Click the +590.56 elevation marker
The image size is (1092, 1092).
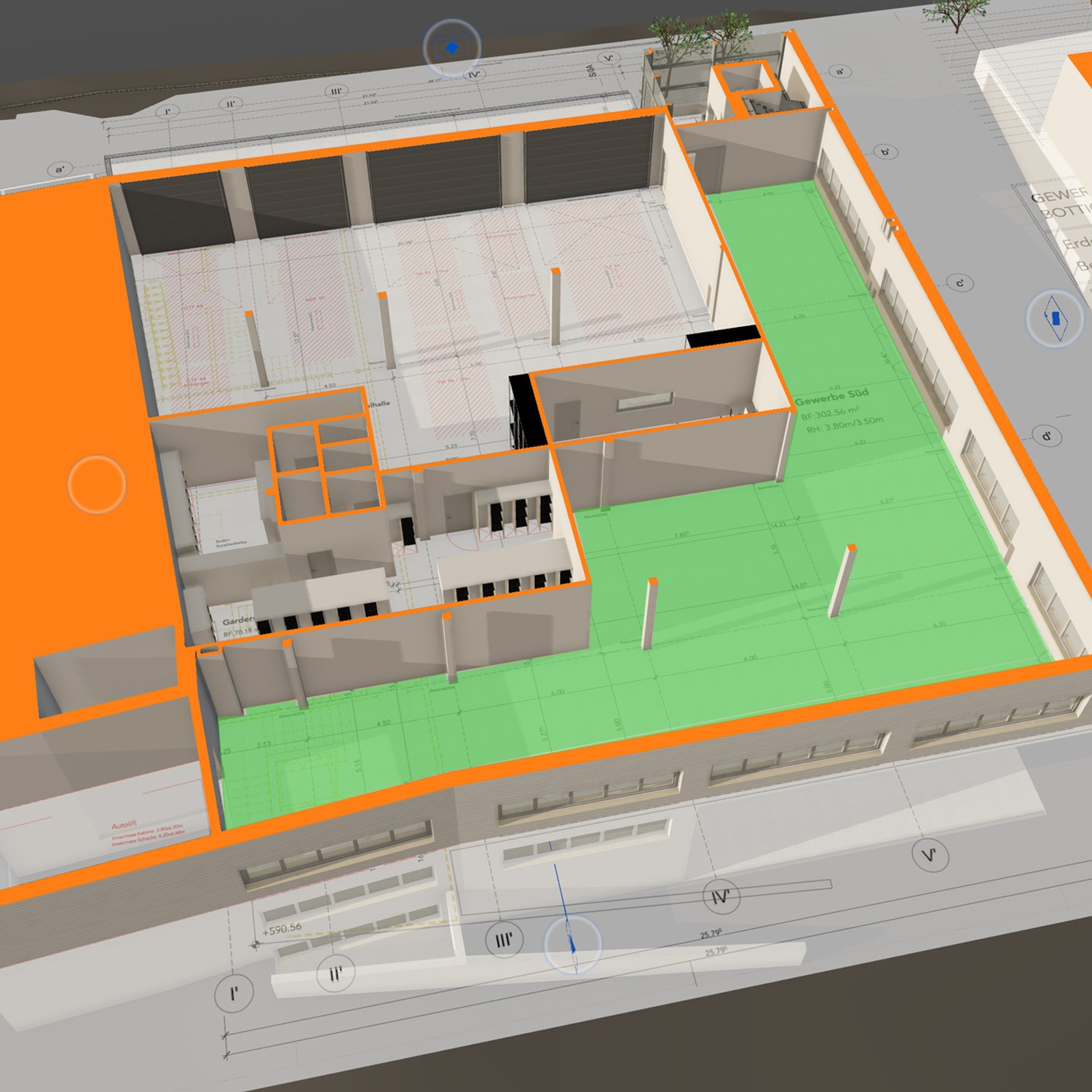(282, 928)
